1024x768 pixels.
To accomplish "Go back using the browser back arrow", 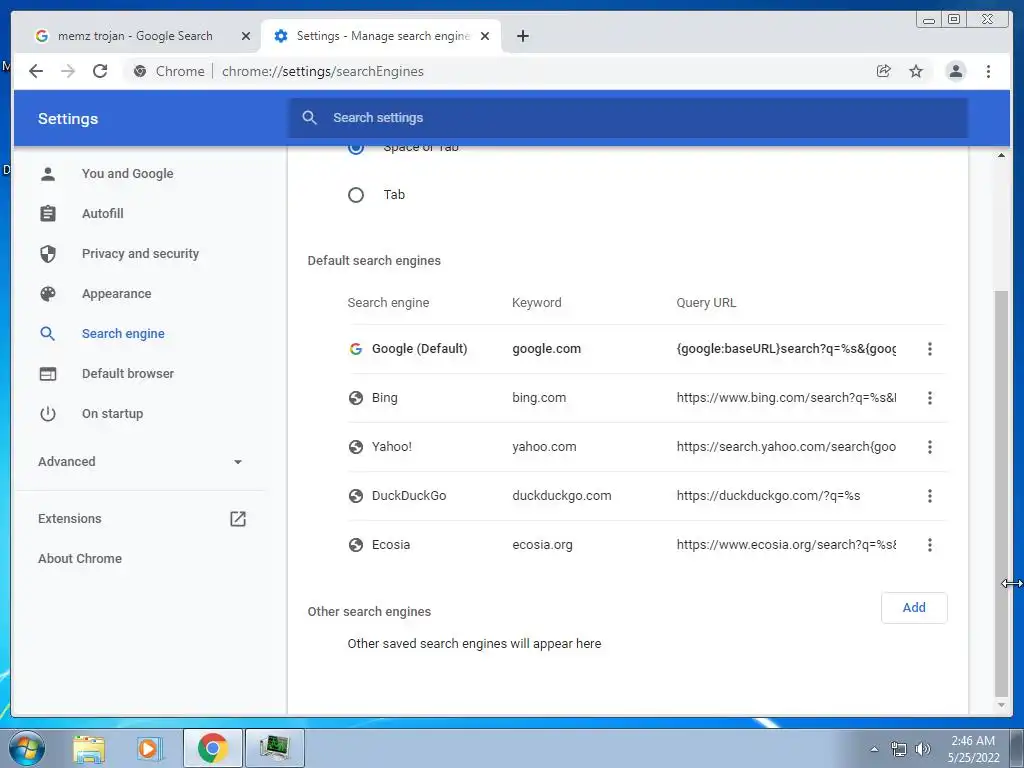I will (x=36, y=71).
